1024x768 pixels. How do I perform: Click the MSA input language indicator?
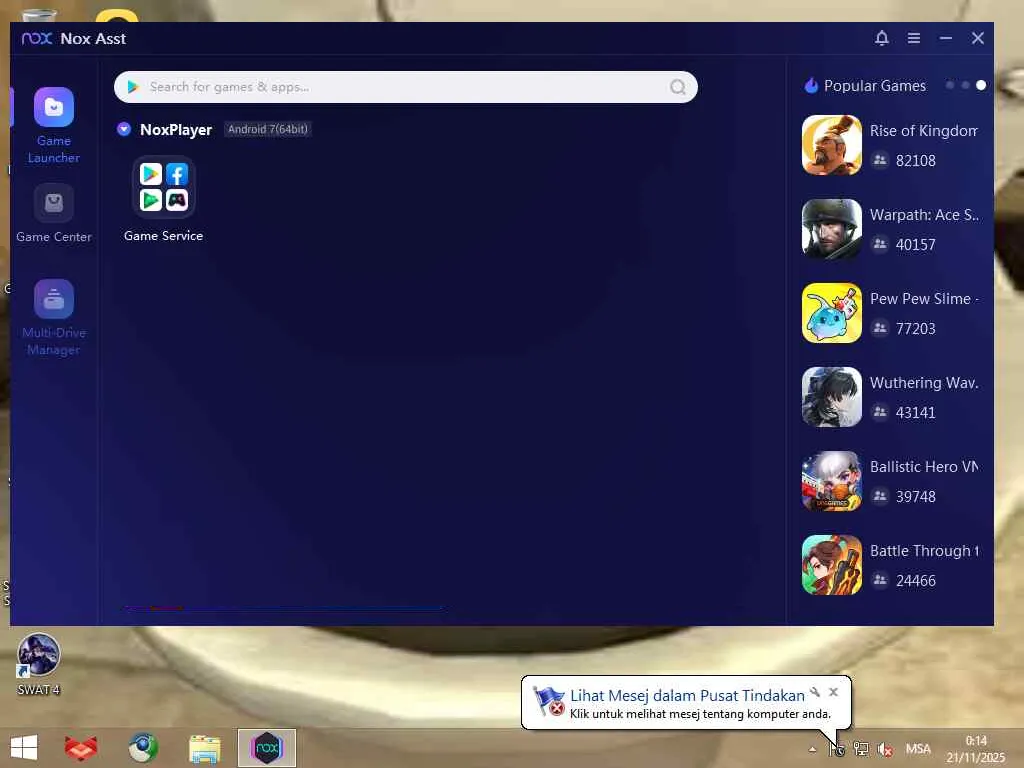(x=918, y=749)
